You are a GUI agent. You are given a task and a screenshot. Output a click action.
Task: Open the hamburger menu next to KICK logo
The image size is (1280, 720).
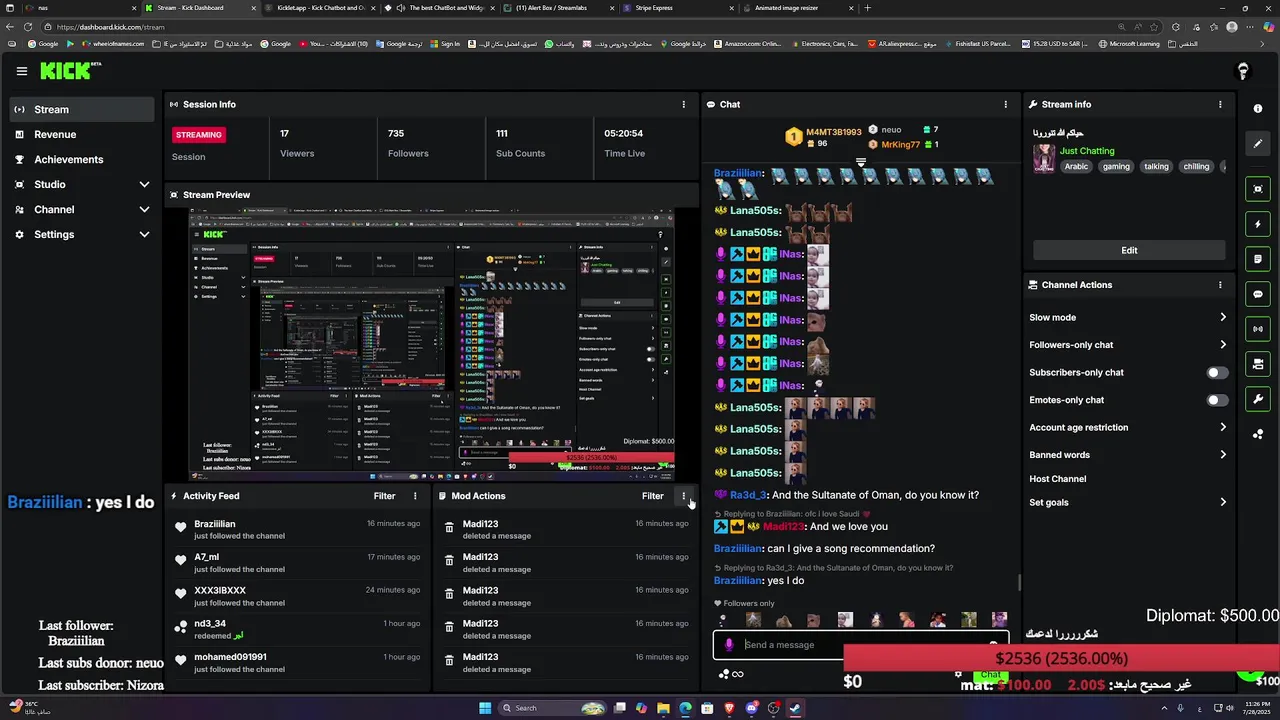point(21,71)
